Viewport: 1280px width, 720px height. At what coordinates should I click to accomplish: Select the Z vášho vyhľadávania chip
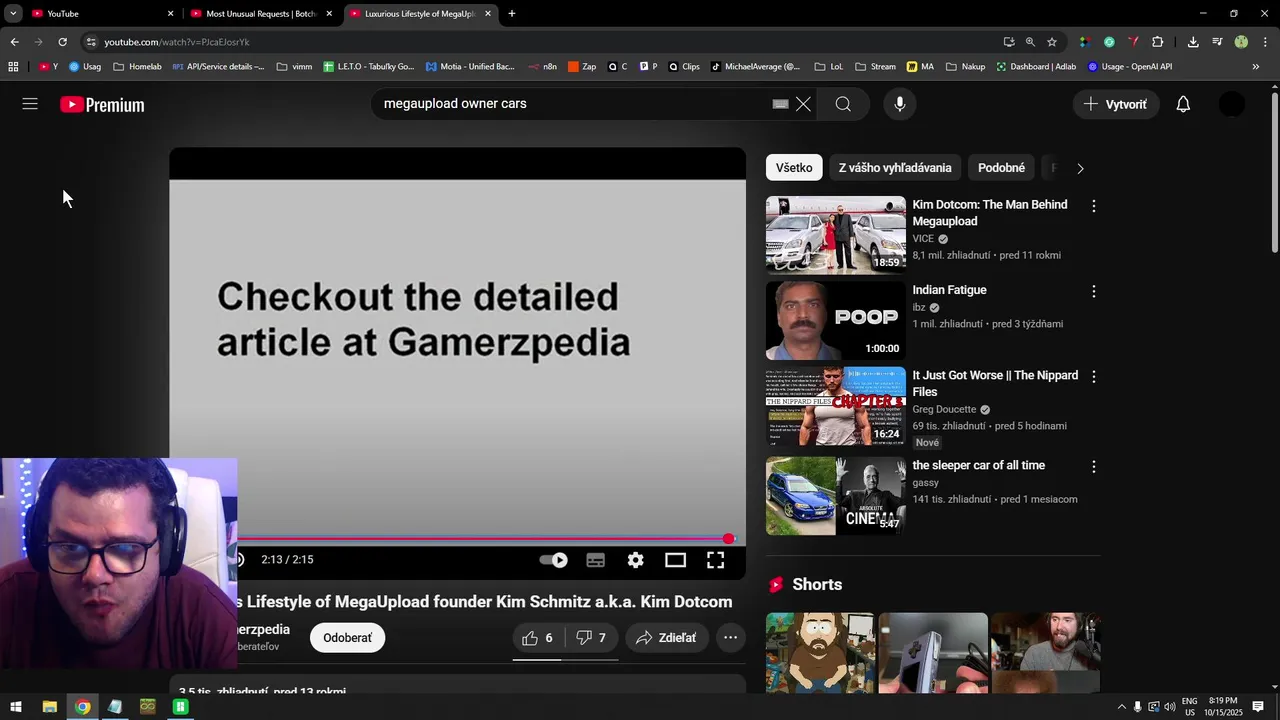pos(895,168)
